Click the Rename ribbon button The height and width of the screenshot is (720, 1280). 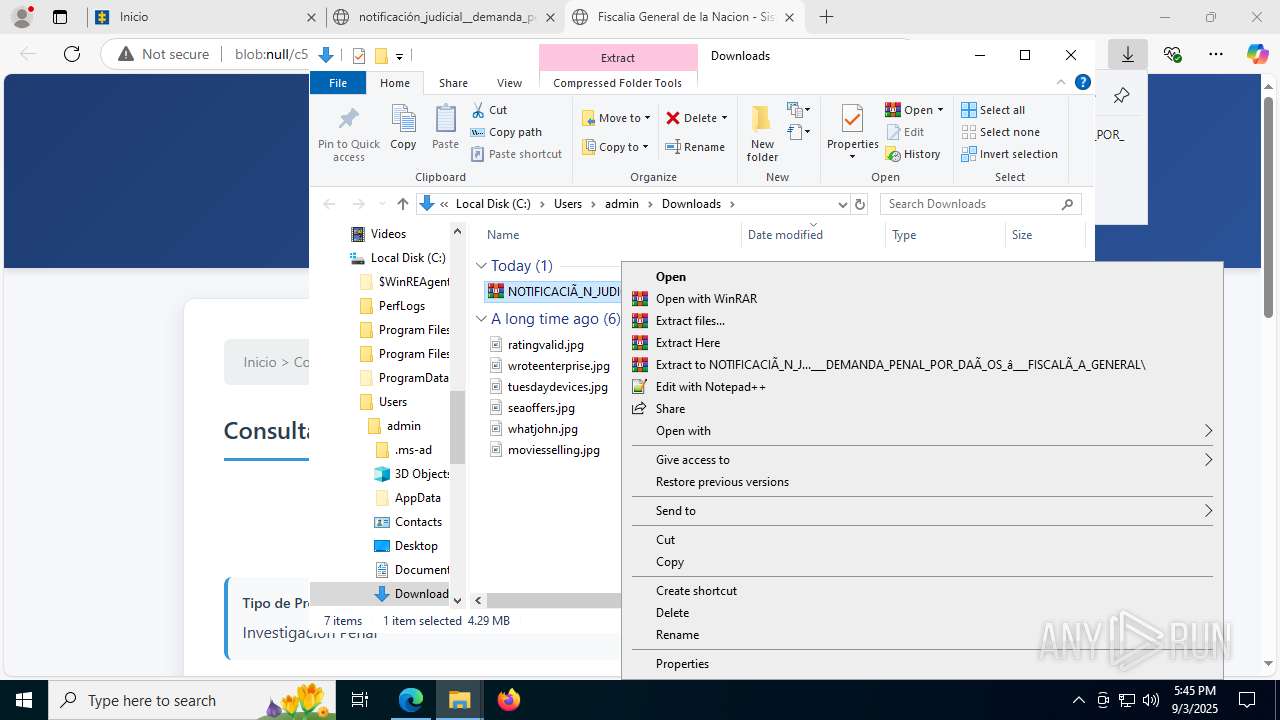(696, 147)
